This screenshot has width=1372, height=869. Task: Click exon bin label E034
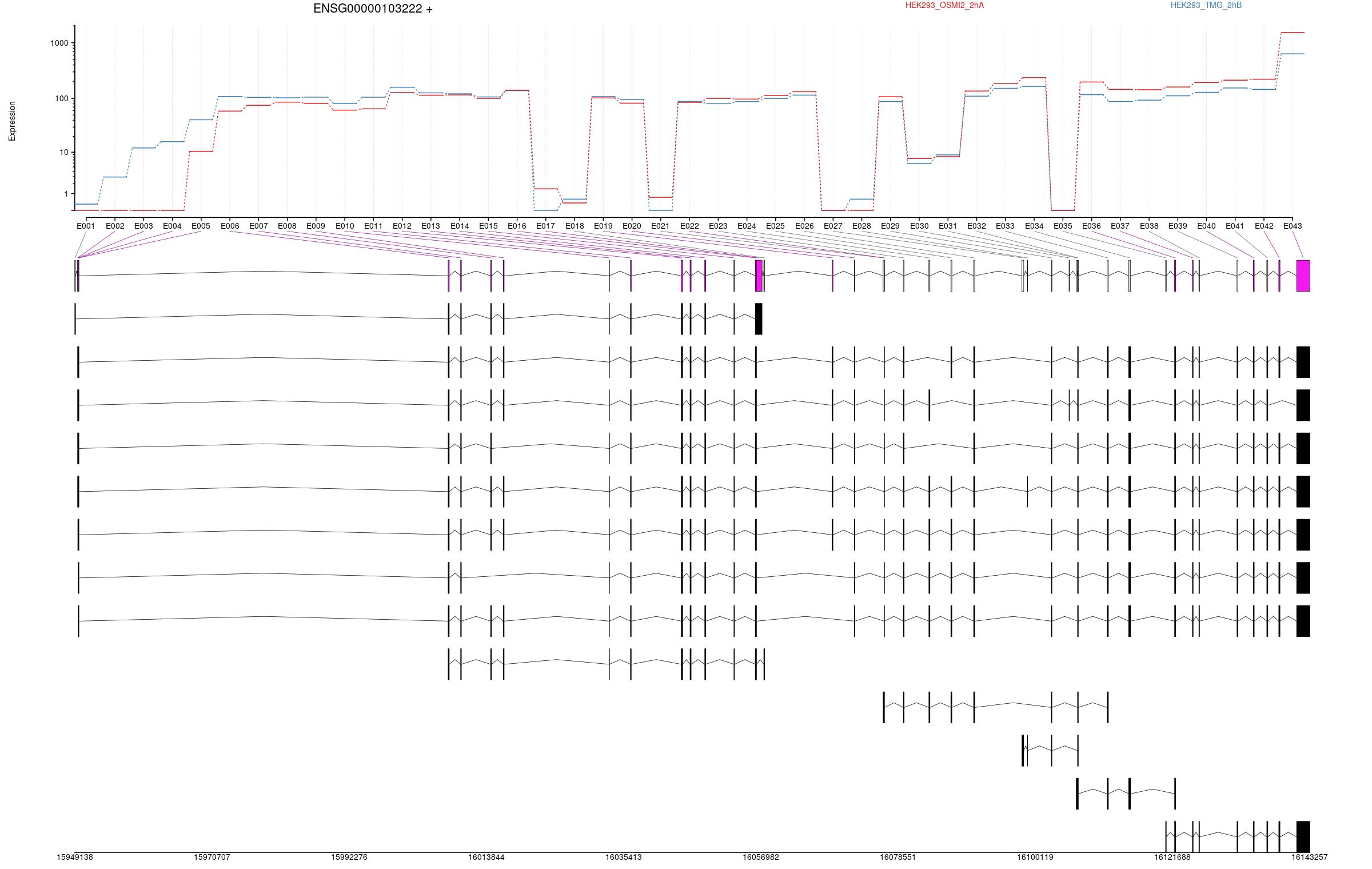point(1034,226)
